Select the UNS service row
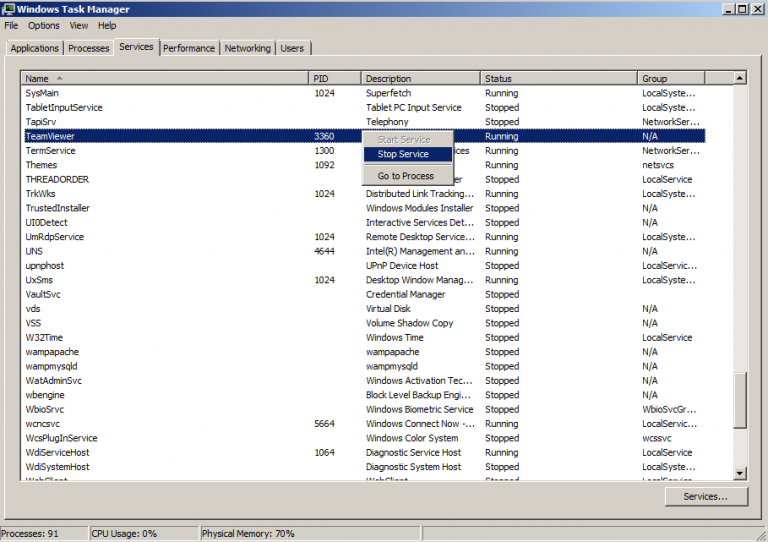The image size is (768, 542). [365, 251]
